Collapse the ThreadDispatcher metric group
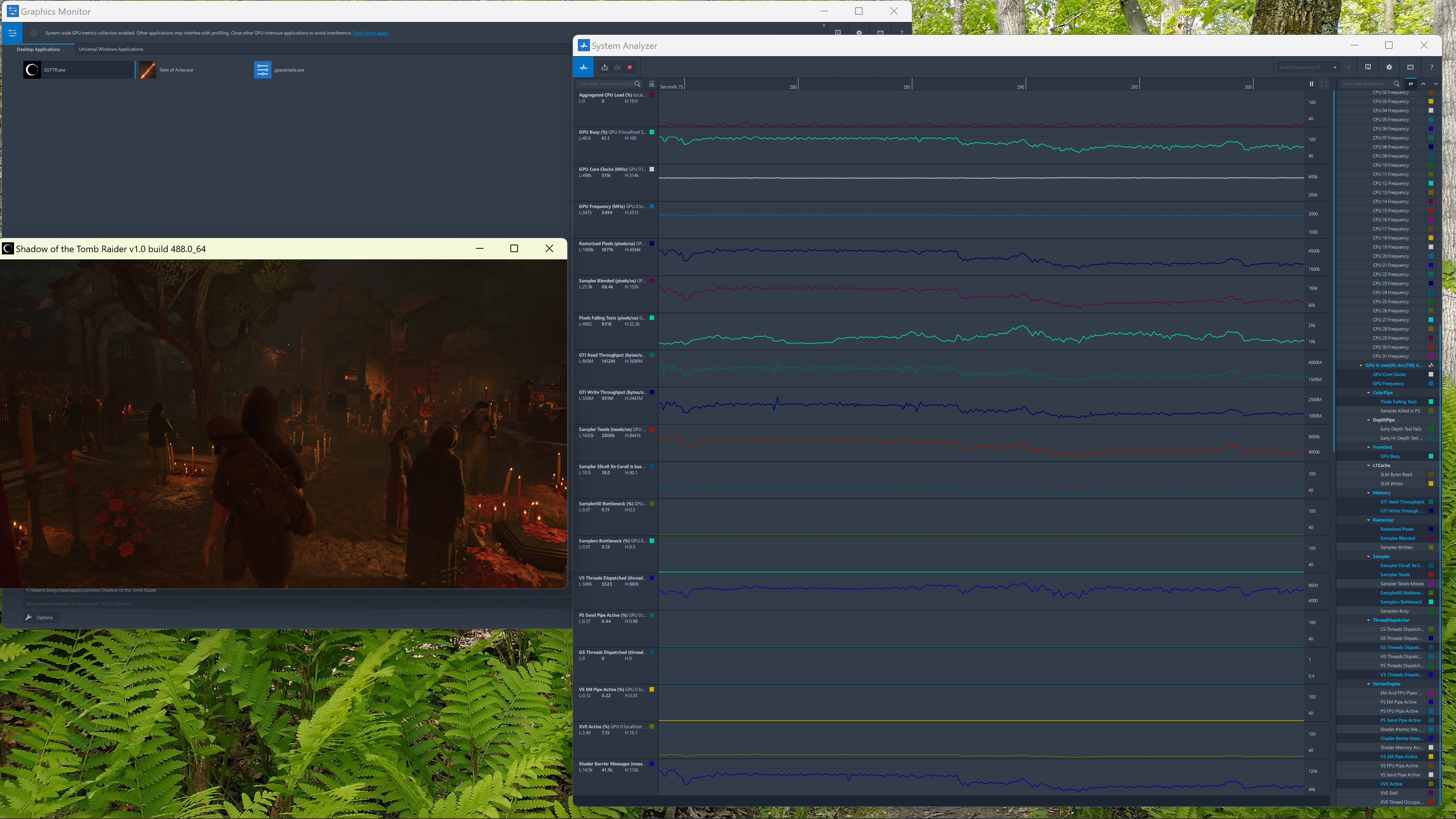Image resolution: width=1456 pixels, height=819 pixels. point(1368,620)
